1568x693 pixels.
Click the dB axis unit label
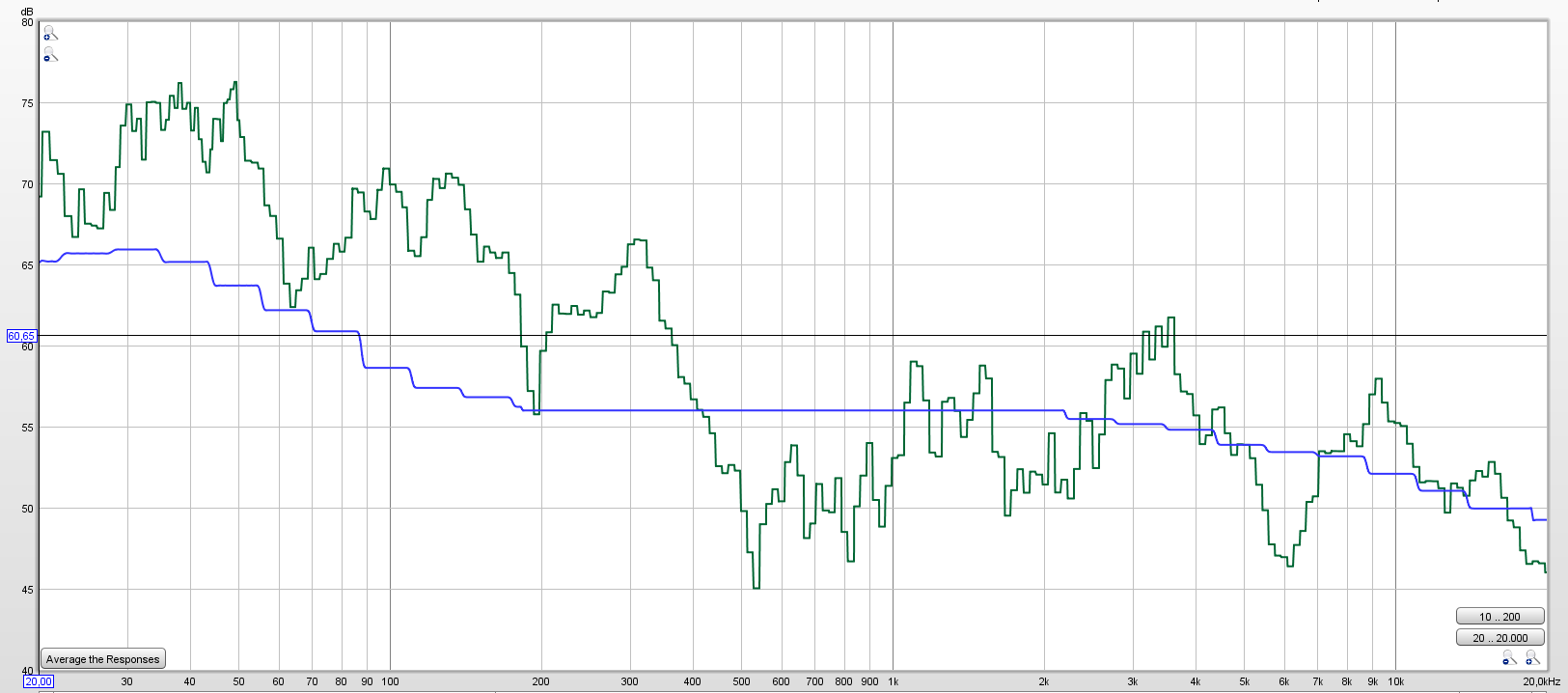click(x=27, y=12)
